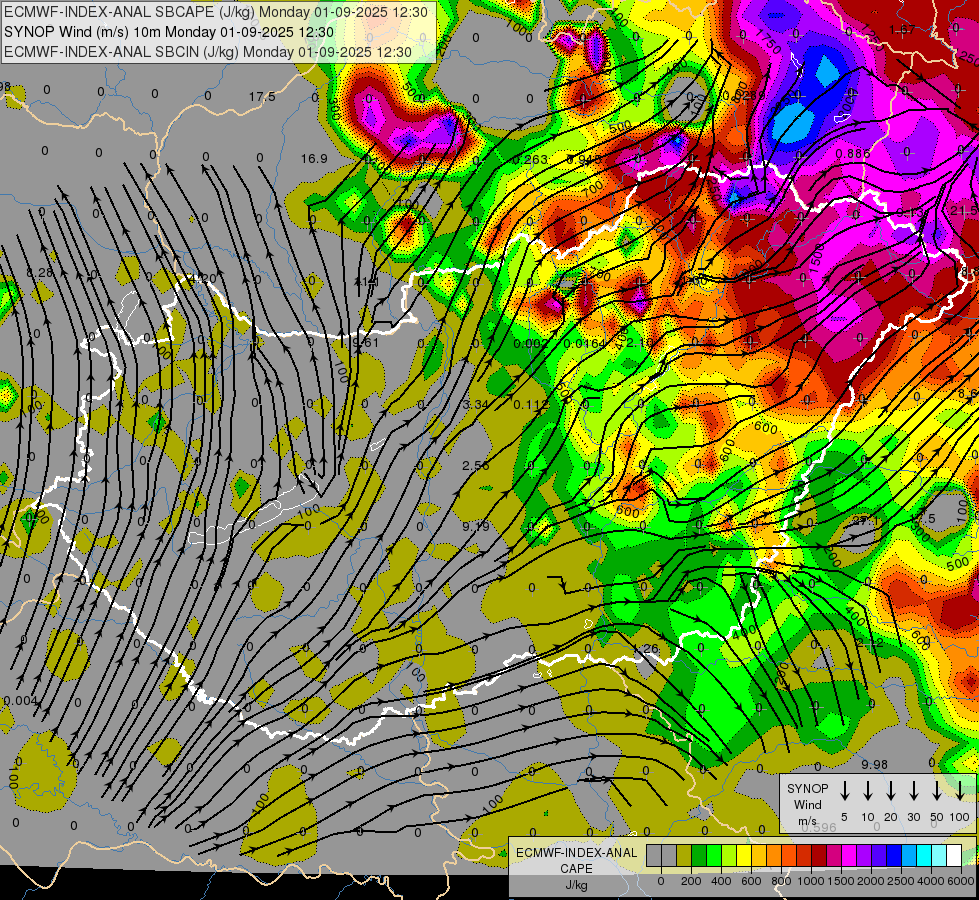This screenshot has height=900, width=979.
Task: Click the 4000 label on CAPE scale
Action: (x=930, y=881)
